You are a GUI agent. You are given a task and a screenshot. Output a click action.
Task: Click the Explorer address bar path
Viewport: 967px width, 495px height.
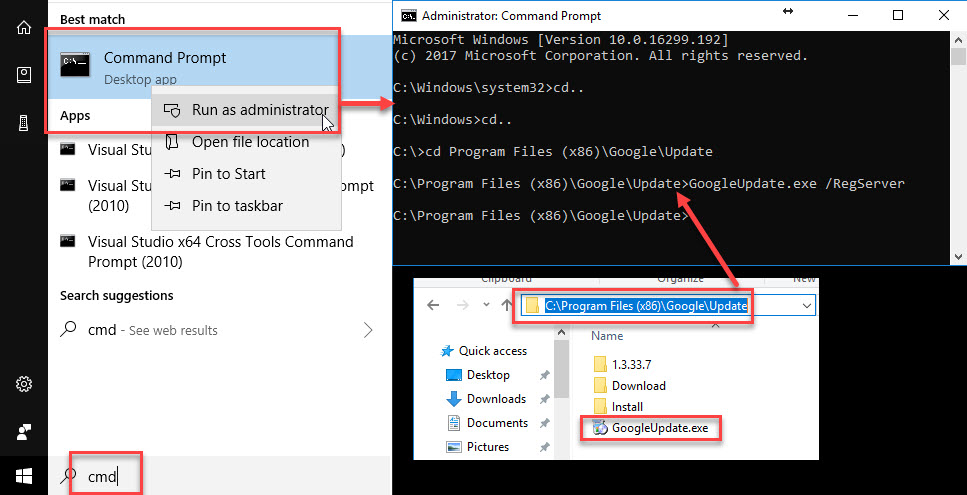click(646, 305)
